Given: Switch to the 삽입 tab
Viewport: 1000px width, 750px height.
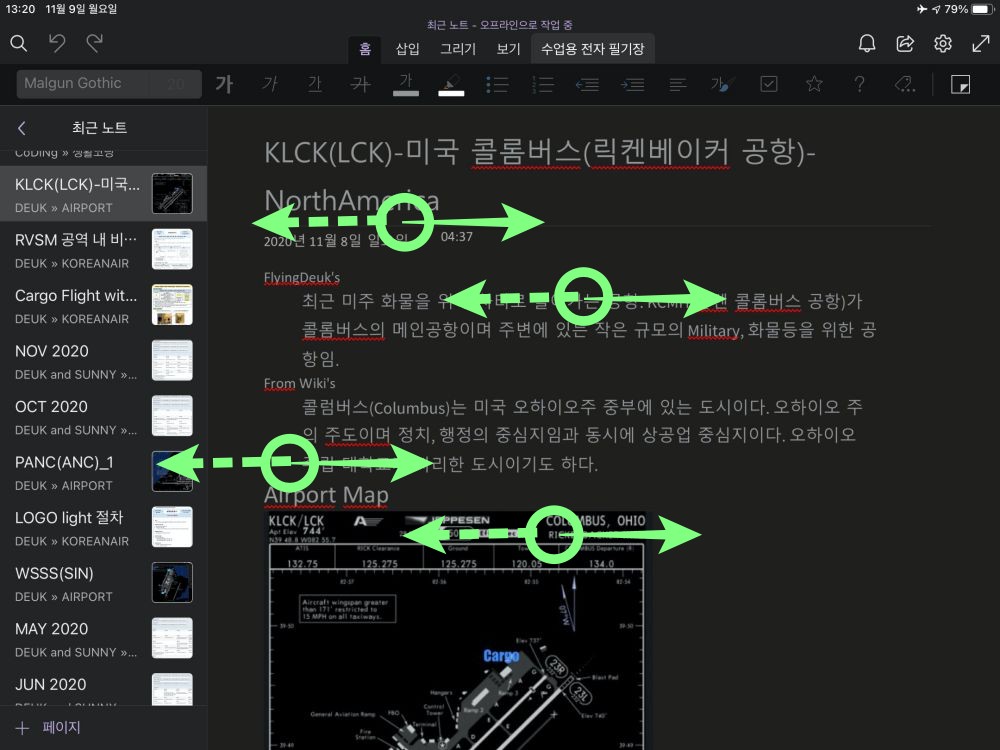Looking at the screenshot, I should pyautogui.click(x=407, y=48).
